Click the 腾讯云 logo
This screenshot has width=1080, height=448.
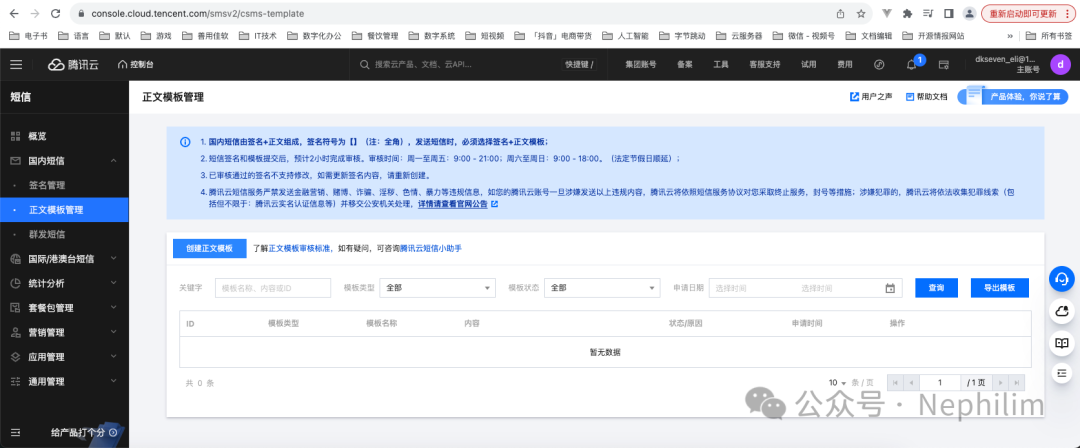pyautogui.click(x=73, y=64)
